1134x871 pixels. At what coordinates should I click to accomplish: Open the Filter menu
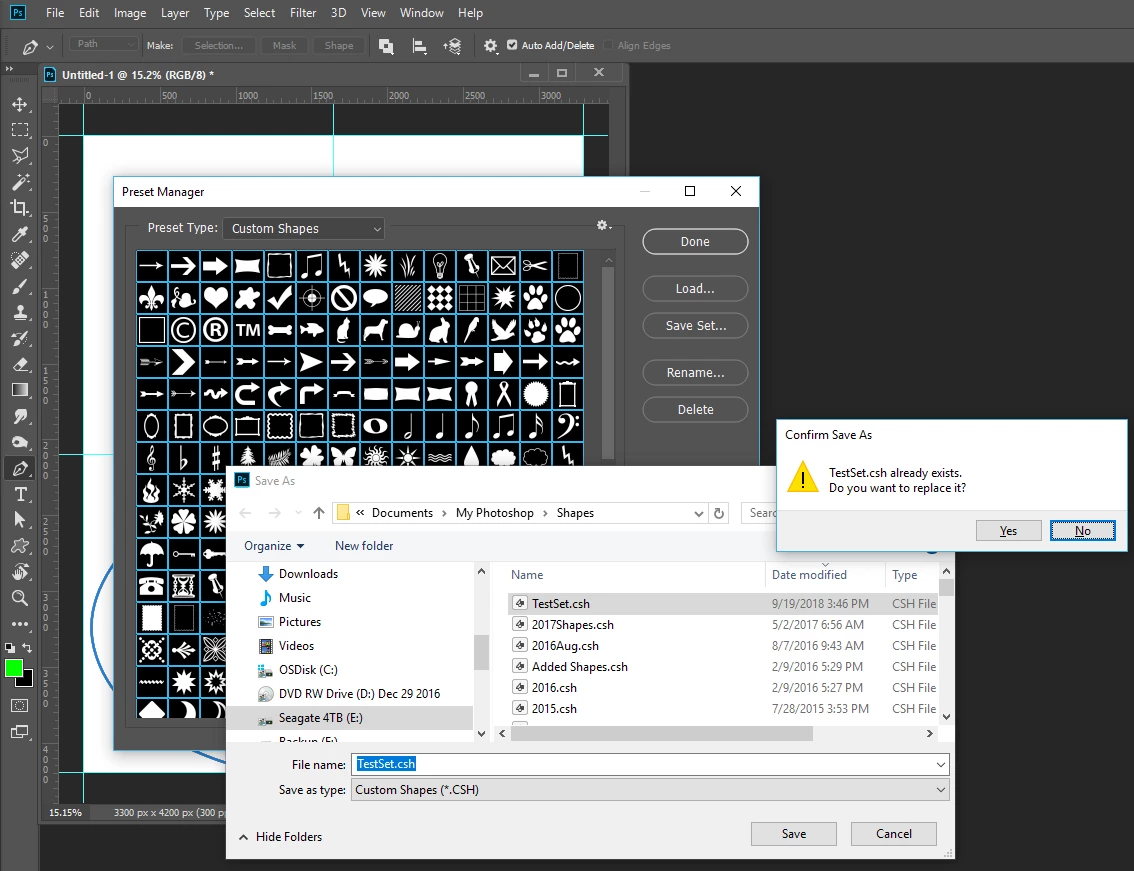[303, 13]
